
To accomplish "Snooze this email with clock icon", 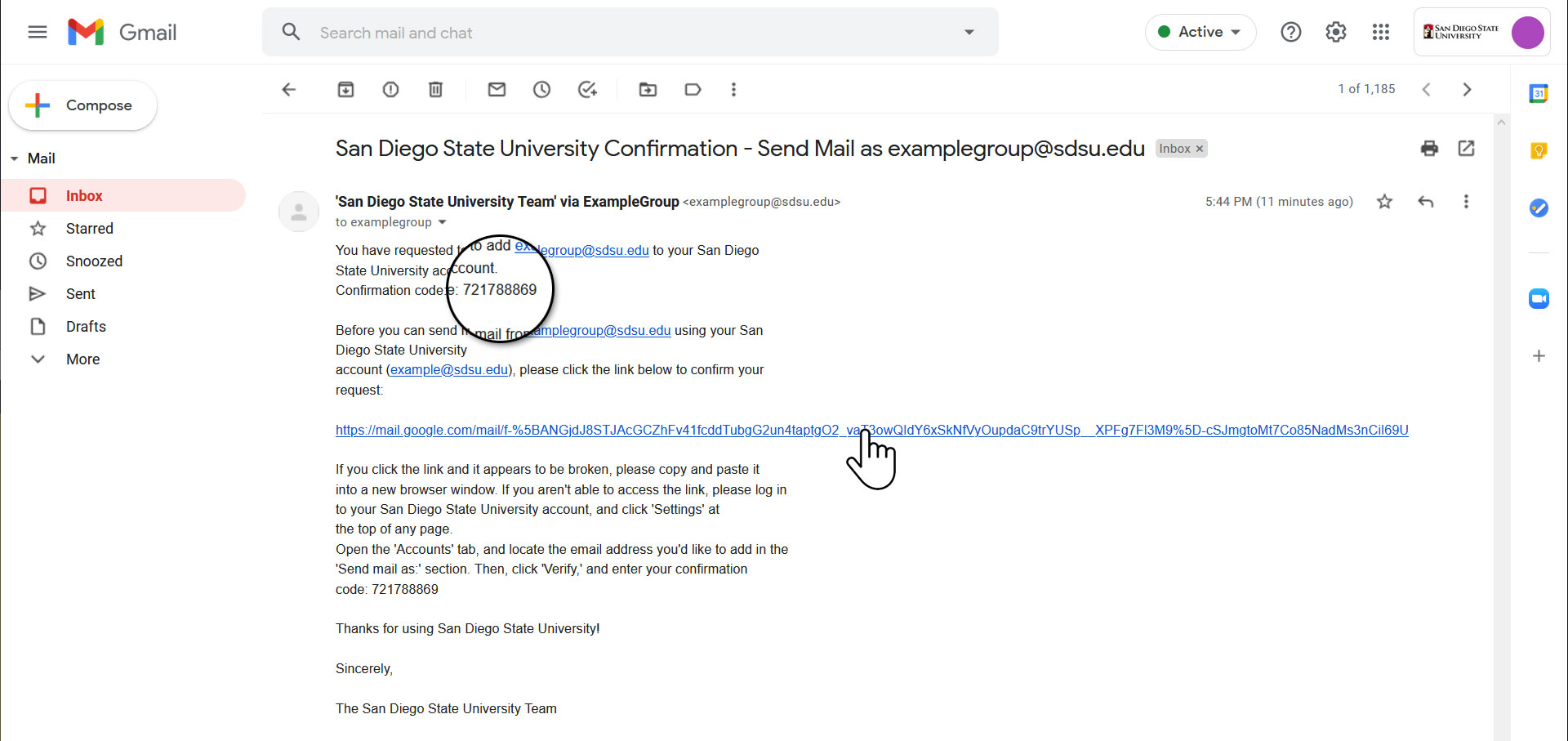I will point(542,89).
